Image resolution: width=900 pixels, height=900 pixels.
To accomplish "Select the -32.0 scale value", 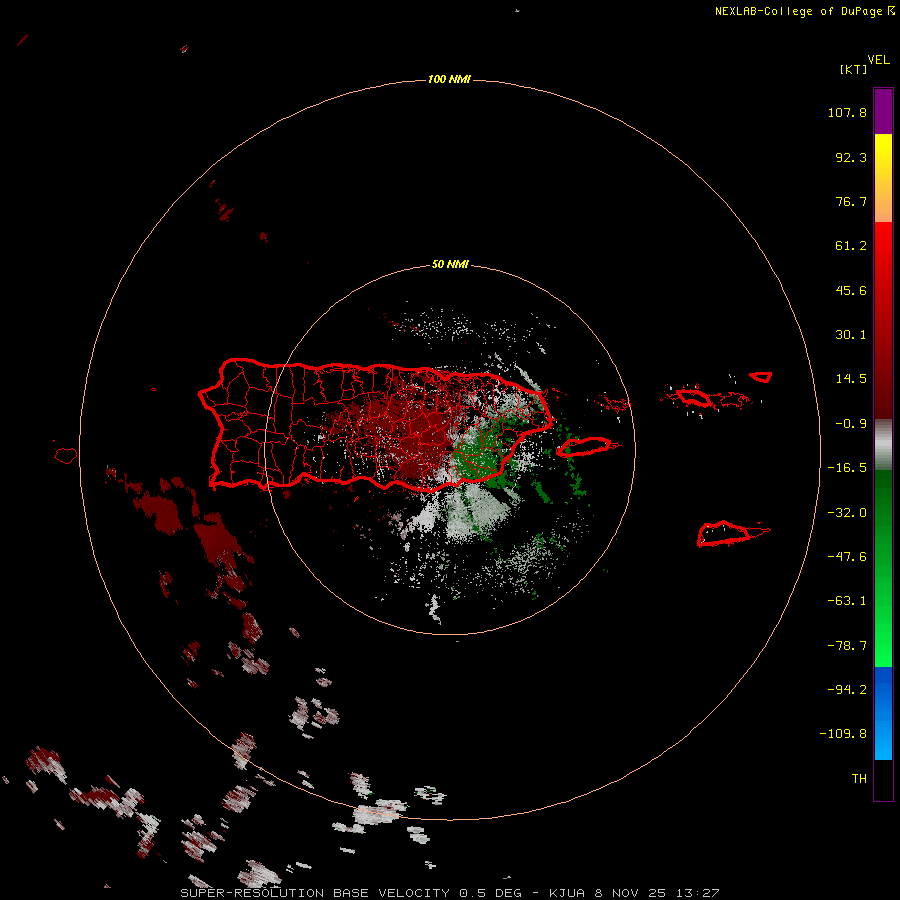I will pos(847,513).
